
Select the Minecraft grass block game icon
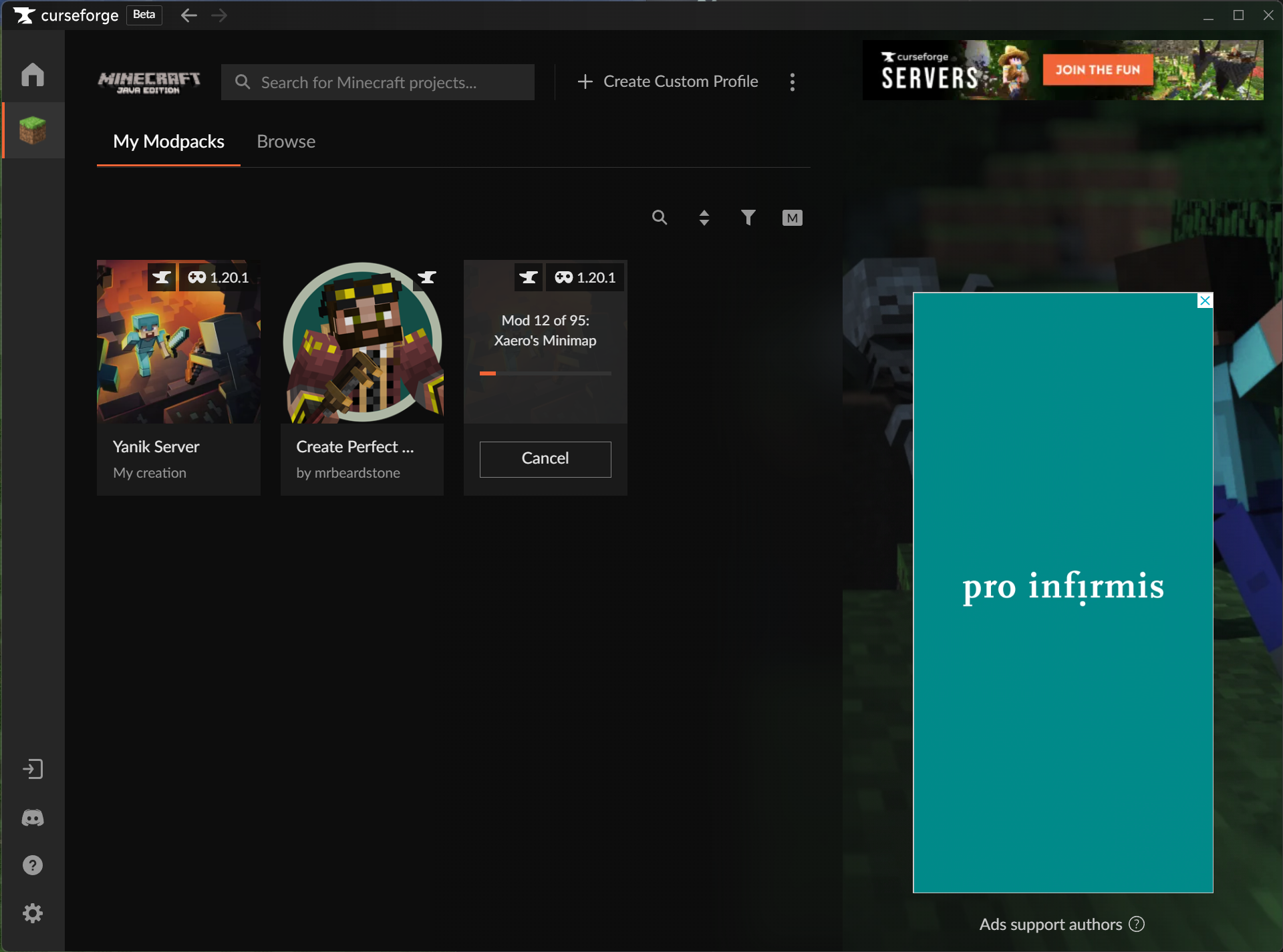pyautogui.click(x=32, y=130)
